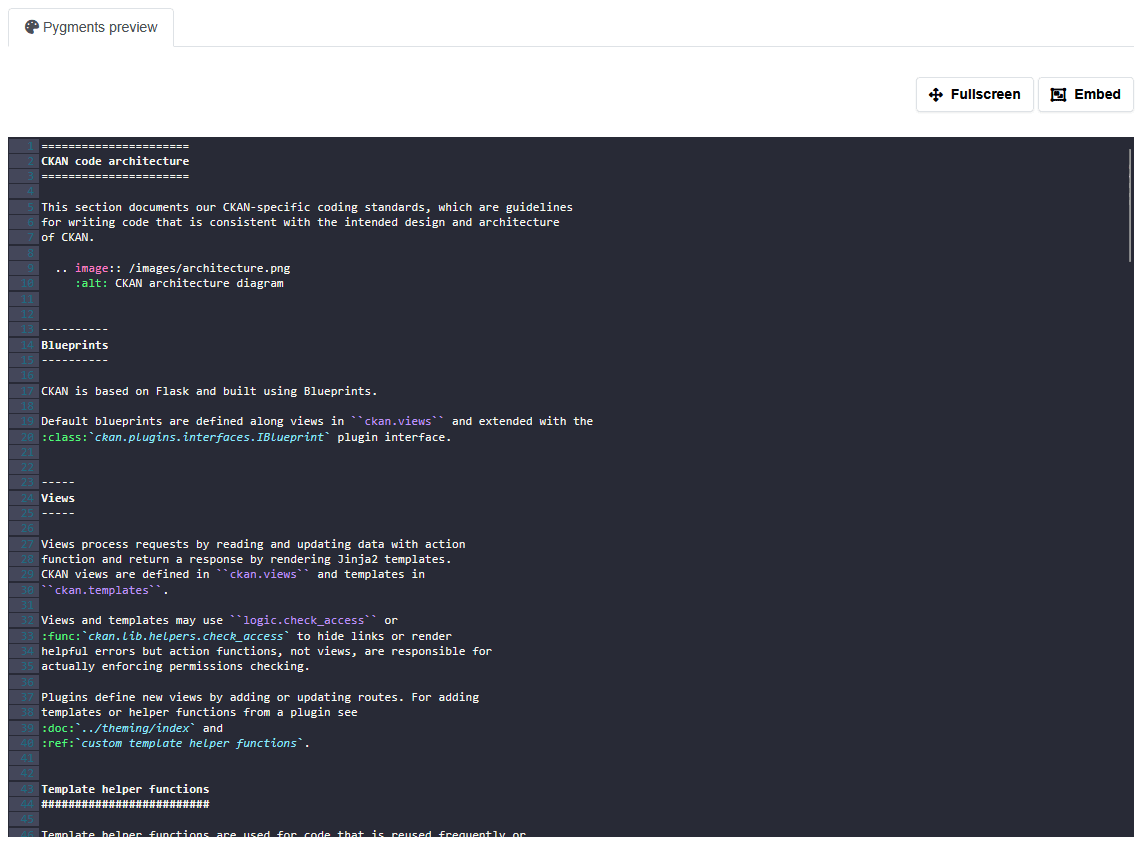Click 'Plugins define new views' line
Screen dimensions: 1142x846
click(x=260, y=697)
